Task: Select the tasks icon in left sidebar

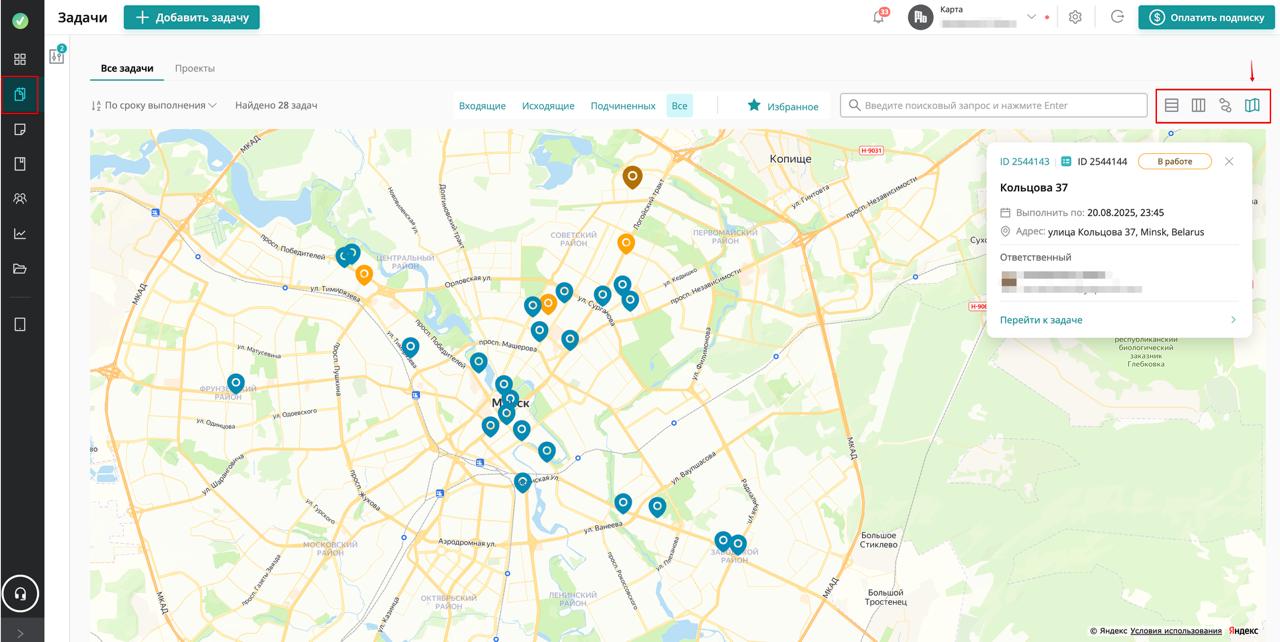Action: click(x=20, y=95)
